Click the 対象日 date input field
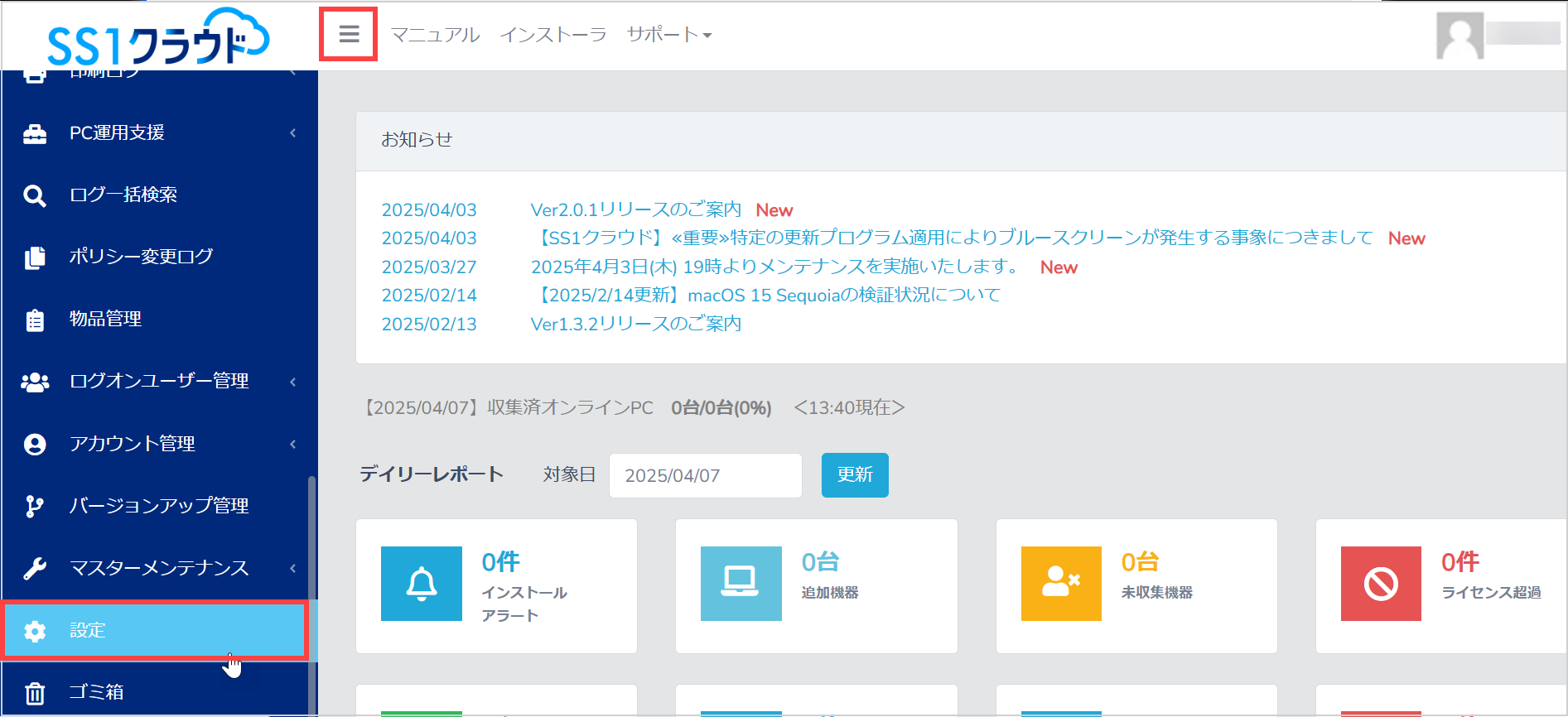Viewport: 1568px width, 717px height. [x=706, y=475]
